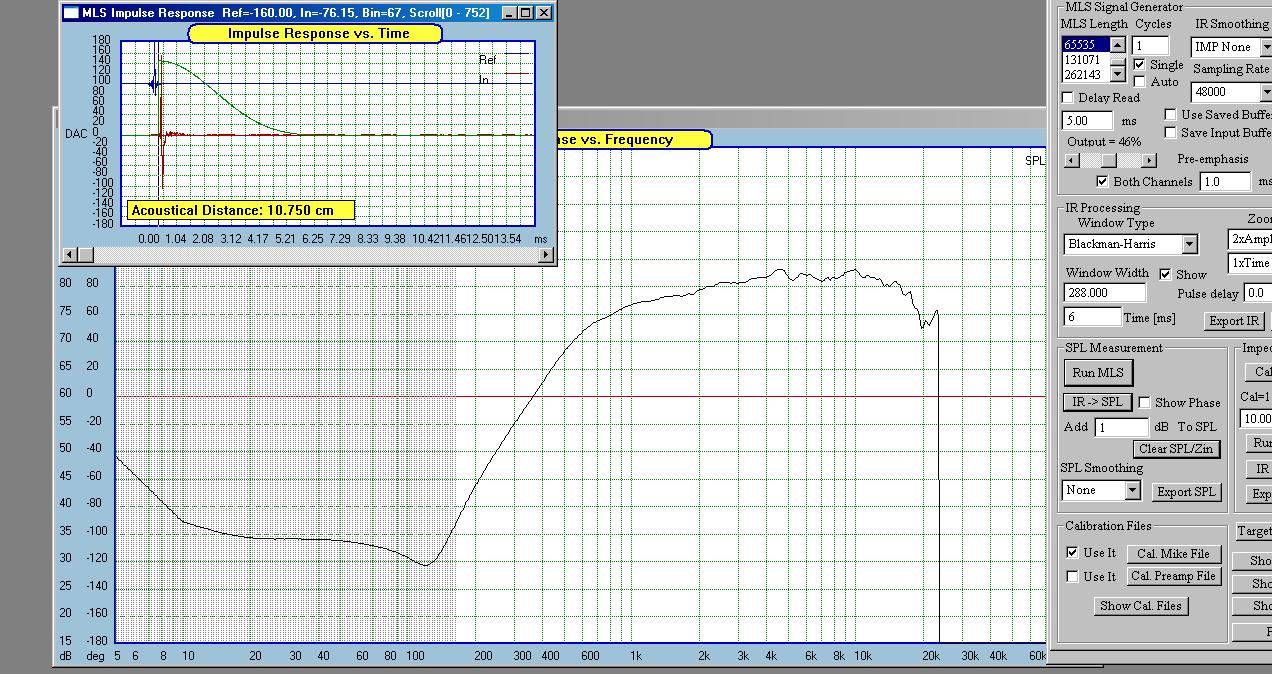Click the Show Cal. Files button
This screenshot has width=1272, height=674.
tap(1141, 605)
